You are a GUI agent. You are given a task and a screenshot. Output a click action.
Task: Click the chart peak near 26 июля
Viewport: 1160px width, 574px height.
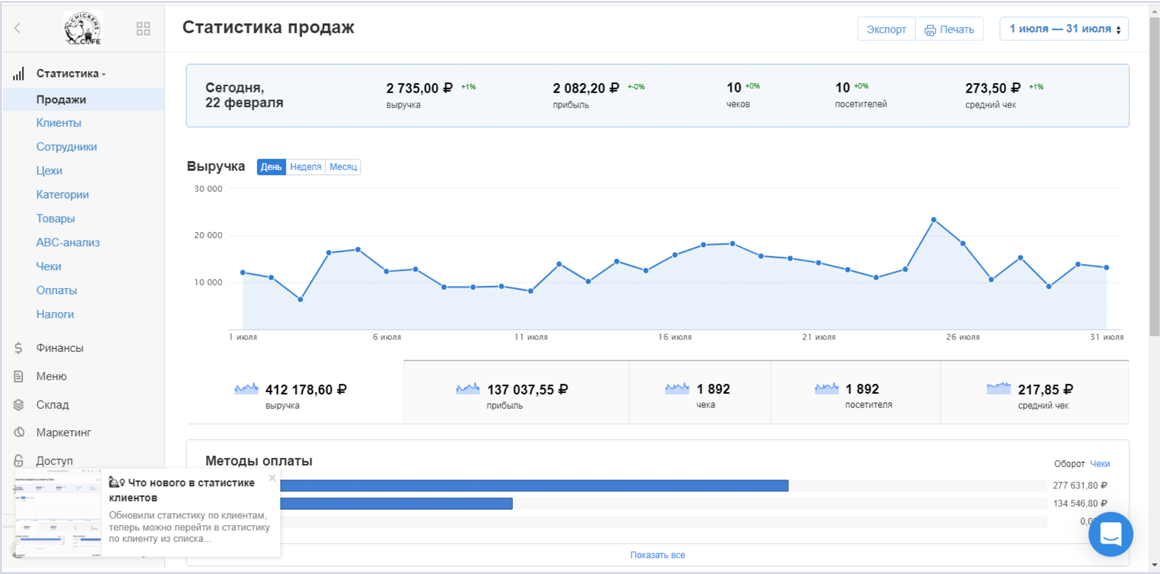934,220
